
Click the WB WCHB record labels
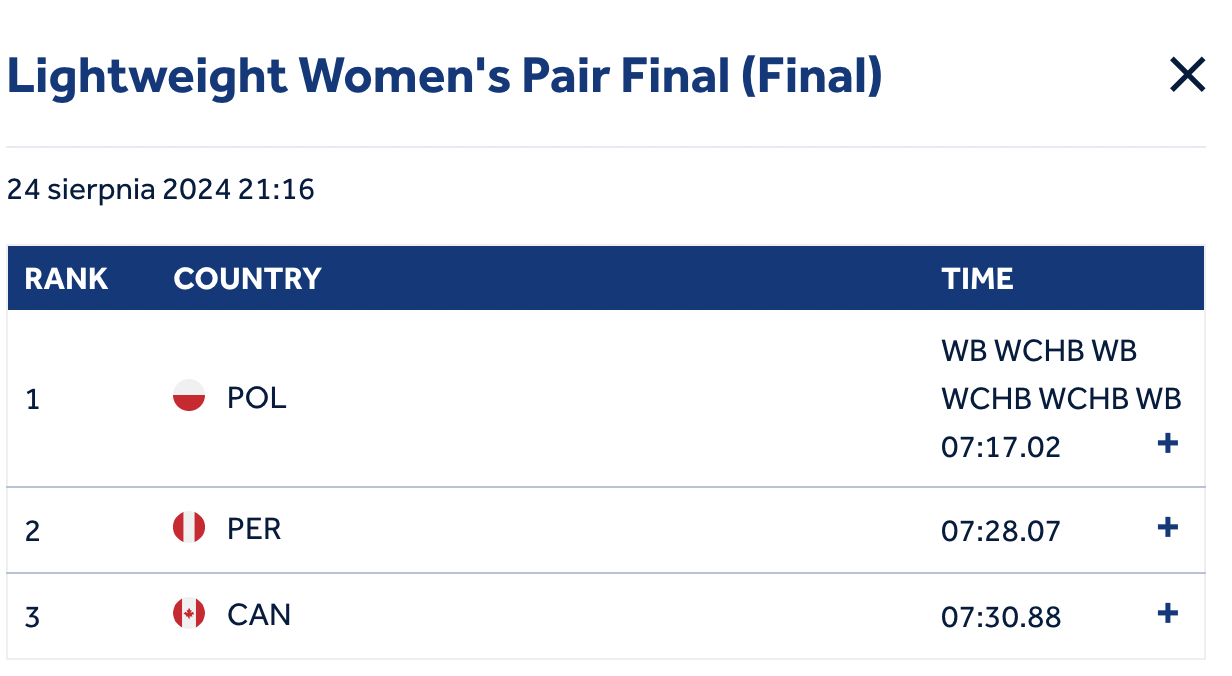1061,375
